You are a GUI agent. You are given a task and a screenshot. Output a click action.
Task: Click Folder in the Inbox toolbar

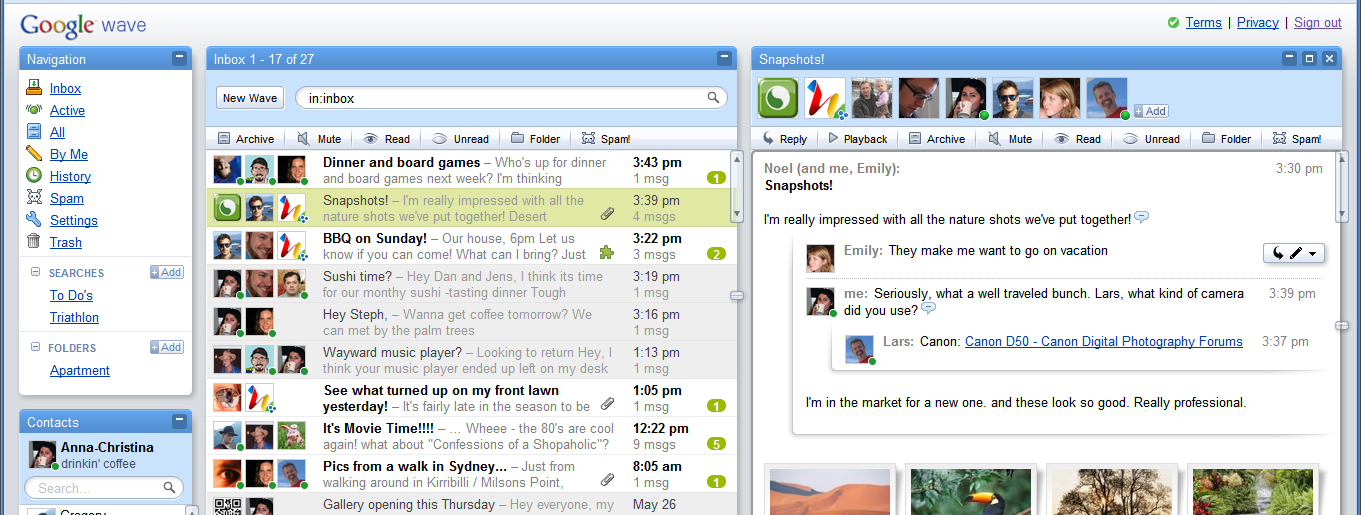(x=535, y=139)
